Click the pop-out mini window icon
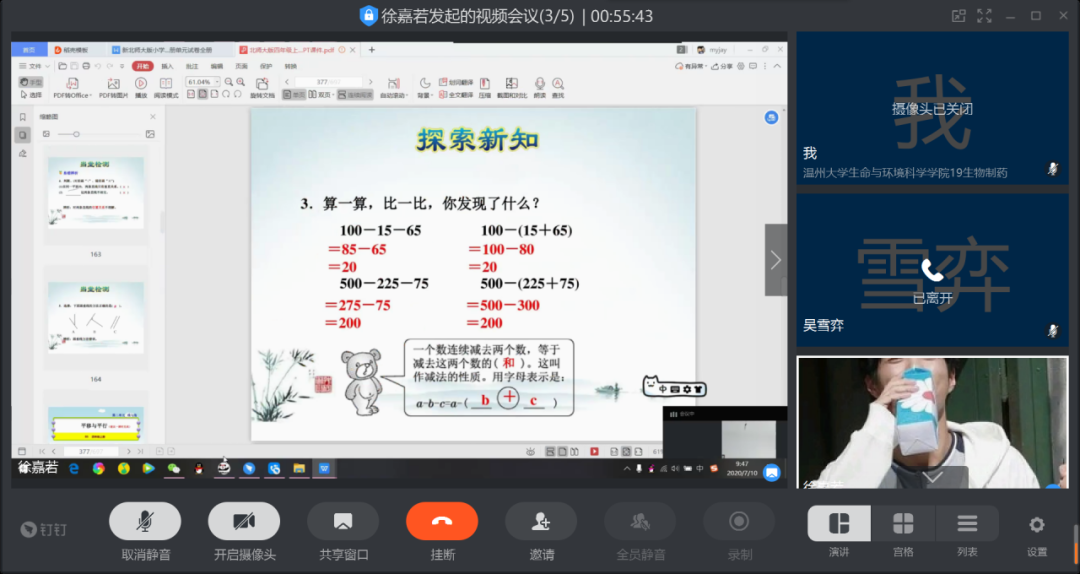This screenshot has height=574, width=1080. (959, 15)
